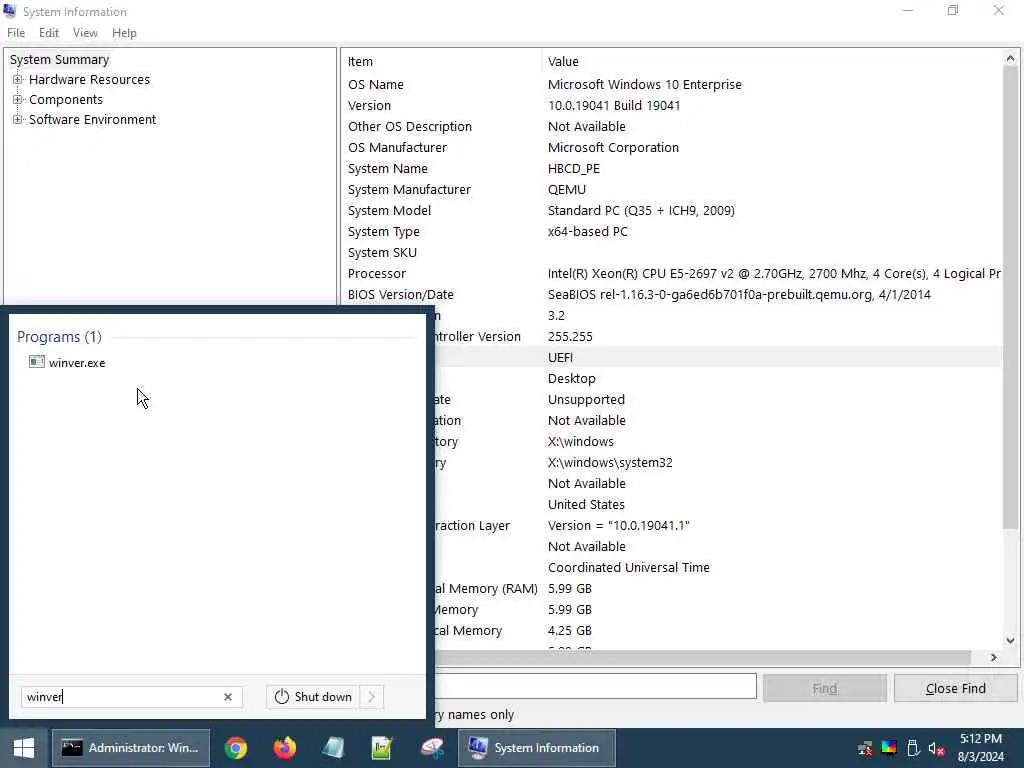Open the Windows Start button
1024x768 pixels.
click(24, 748)
